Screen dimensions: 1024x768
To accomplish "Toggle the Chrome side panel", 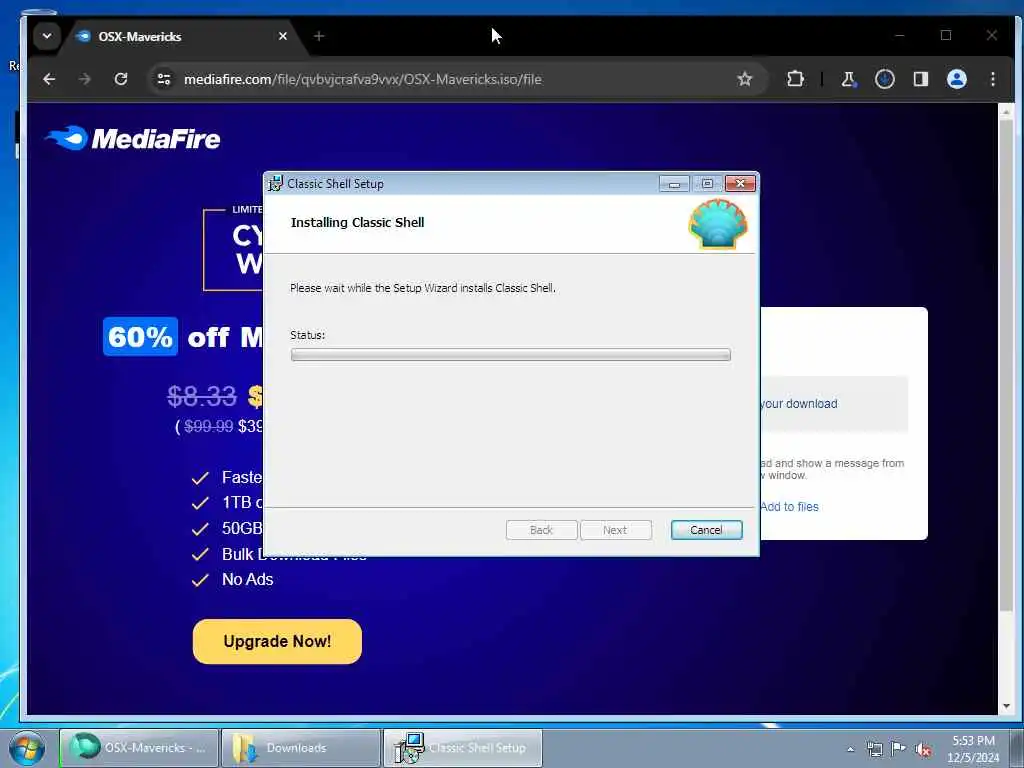I will [x=921, y=79].
